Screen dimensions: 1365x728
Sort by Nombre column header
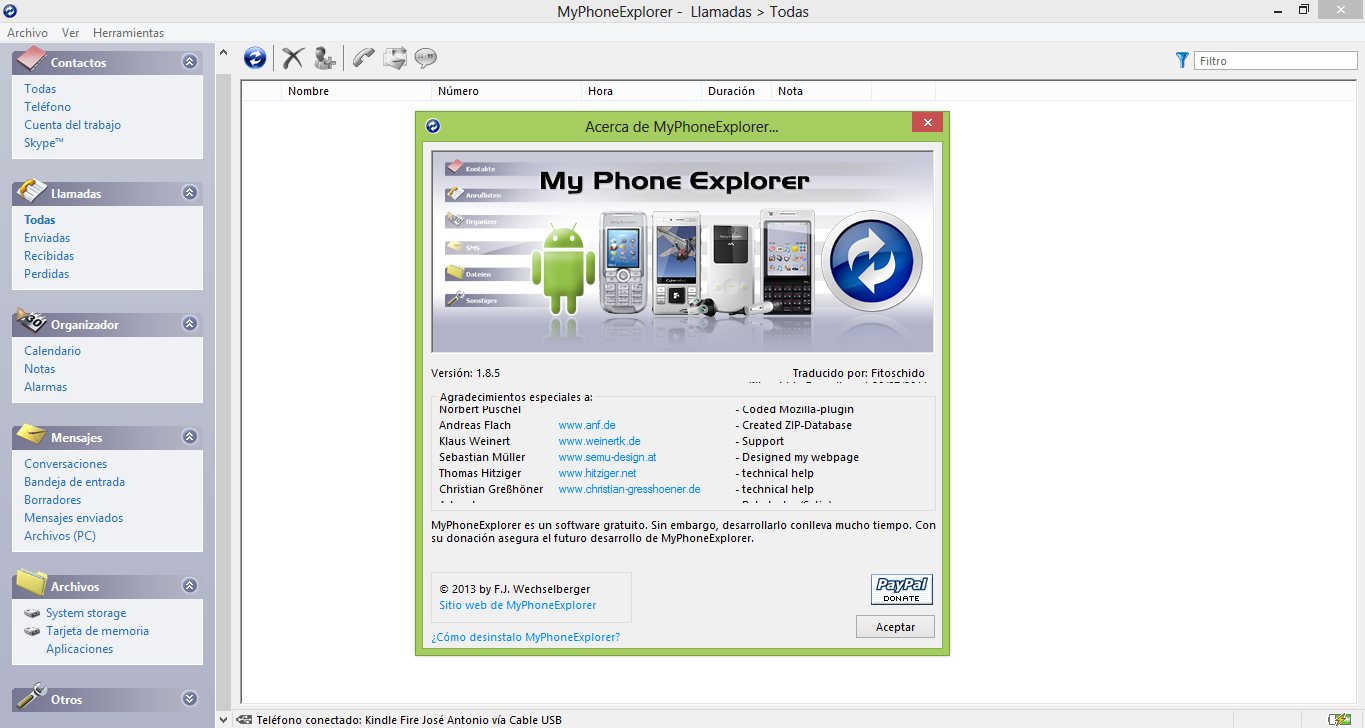click(357, 91)
